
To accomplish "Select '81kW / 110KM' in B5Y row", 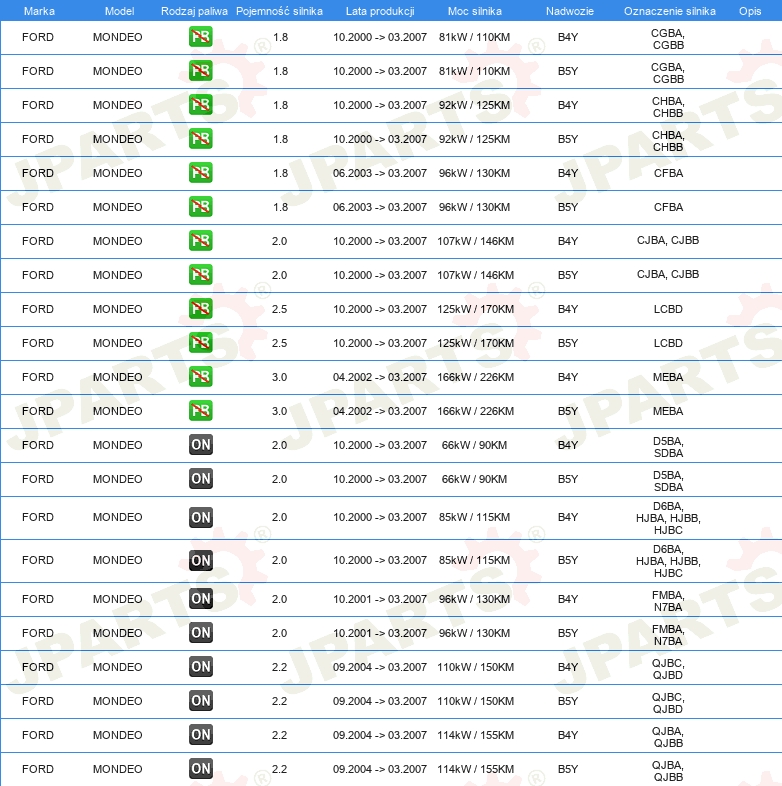I will (474, 71).
